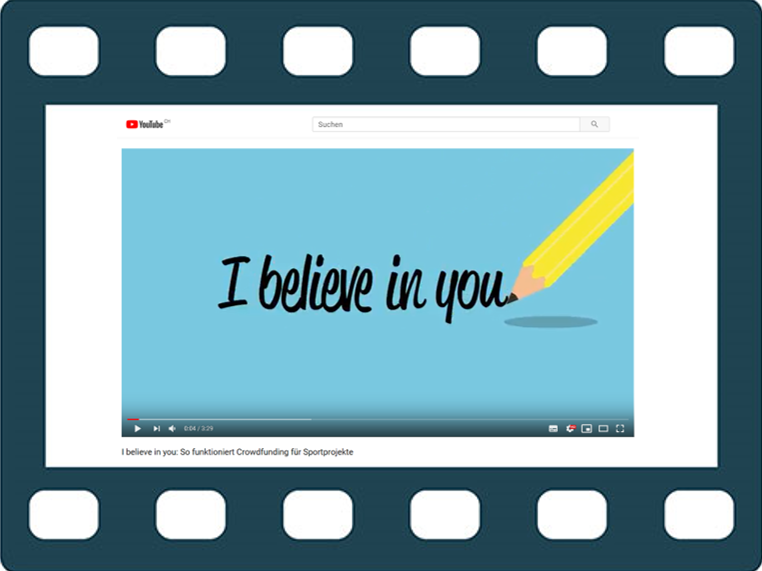
Task: Click the video title about Crowdfunding für Sportprojekte
Action: (237, 452)
